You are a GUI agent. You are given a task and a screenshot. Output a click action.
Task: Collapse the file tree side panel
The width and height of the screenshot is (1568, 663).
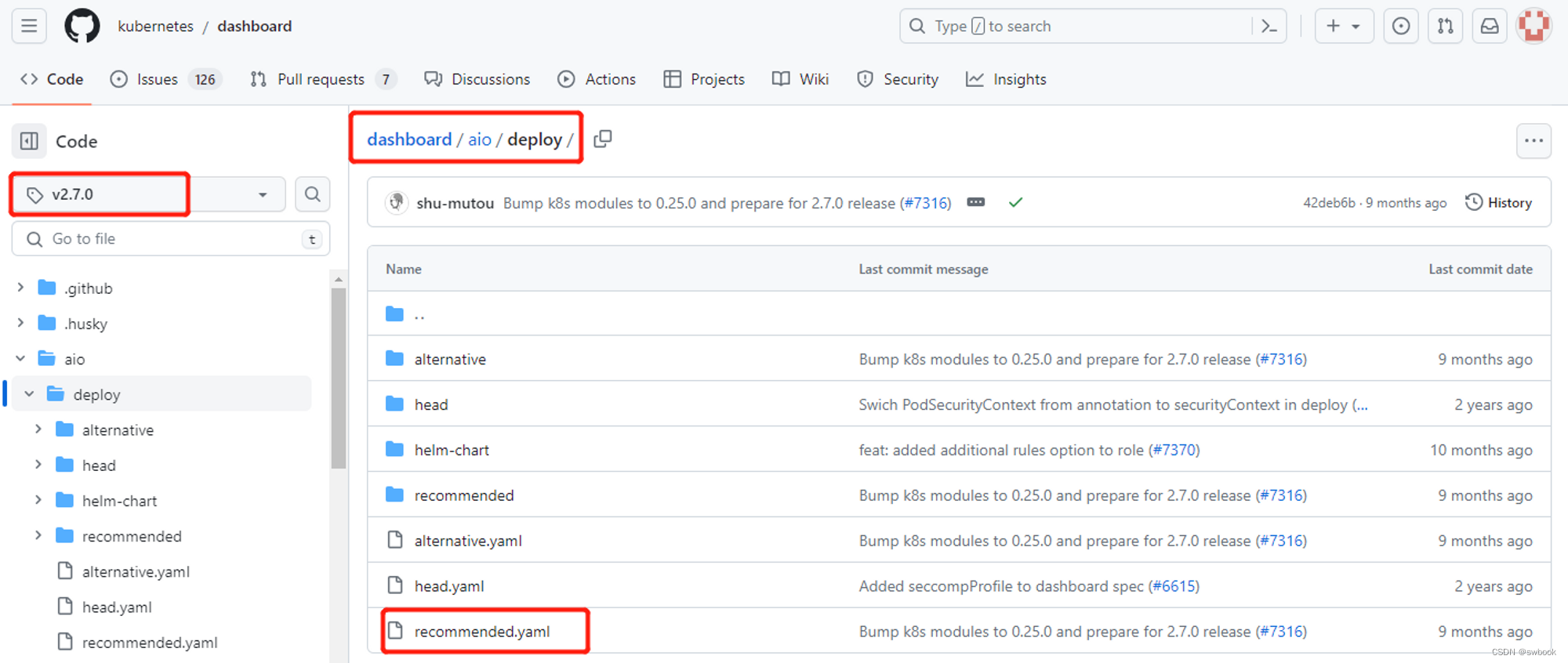tap(29, 141)
